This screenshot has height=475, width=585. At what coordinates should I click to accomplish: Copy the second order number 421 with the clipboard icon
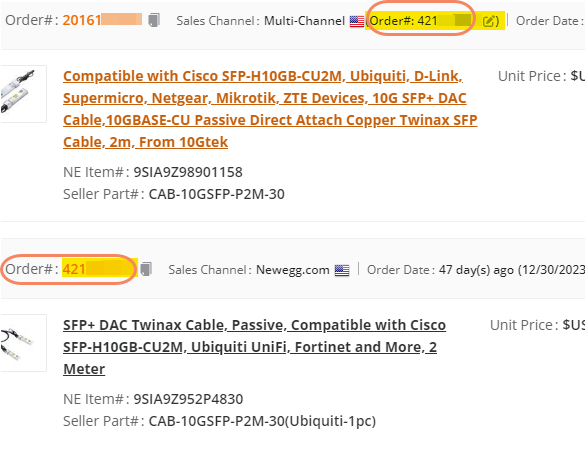pos(146,269)
